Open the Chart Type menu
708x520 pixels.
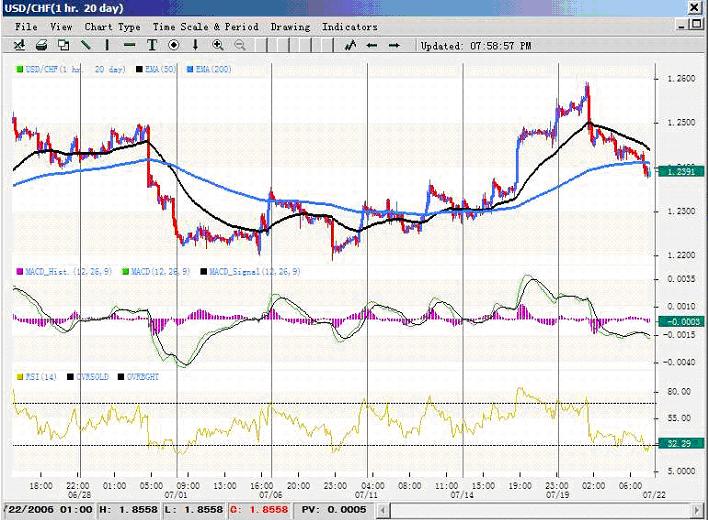(113, 26)
